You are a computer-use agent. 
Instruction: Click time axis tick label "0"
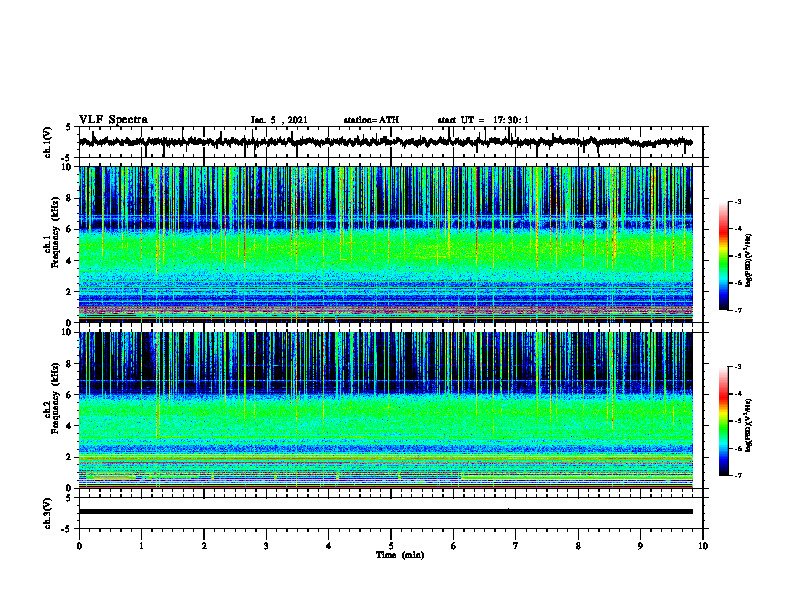coord(79,546)
